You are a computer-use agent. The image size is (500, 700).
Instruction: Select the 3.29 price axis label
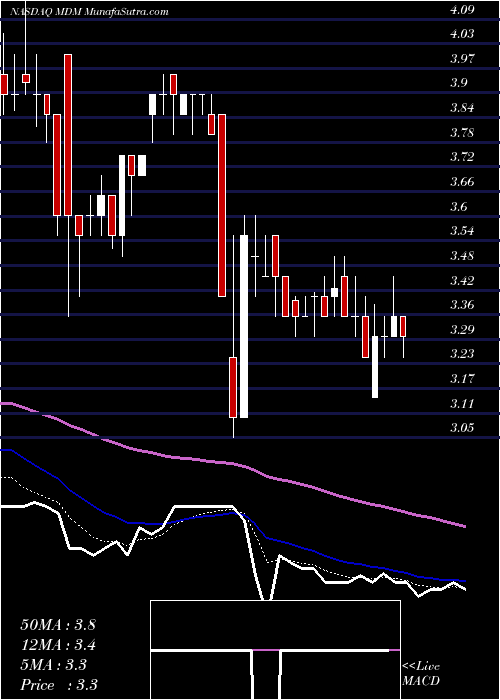coord(461,330)
